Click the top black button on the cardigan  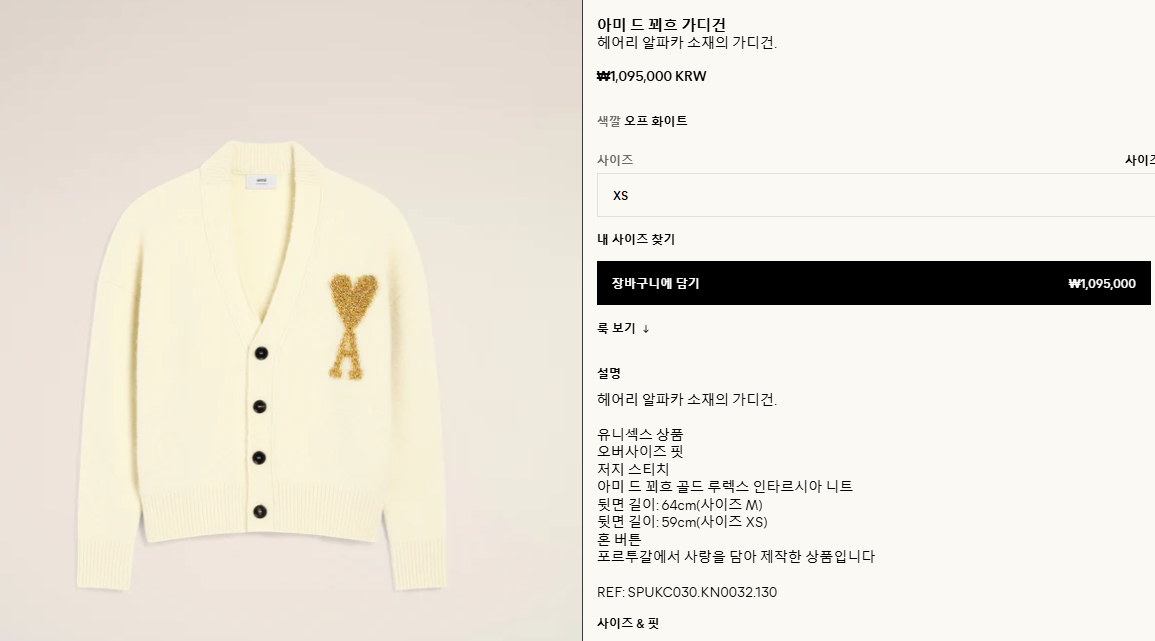(261, 354)
